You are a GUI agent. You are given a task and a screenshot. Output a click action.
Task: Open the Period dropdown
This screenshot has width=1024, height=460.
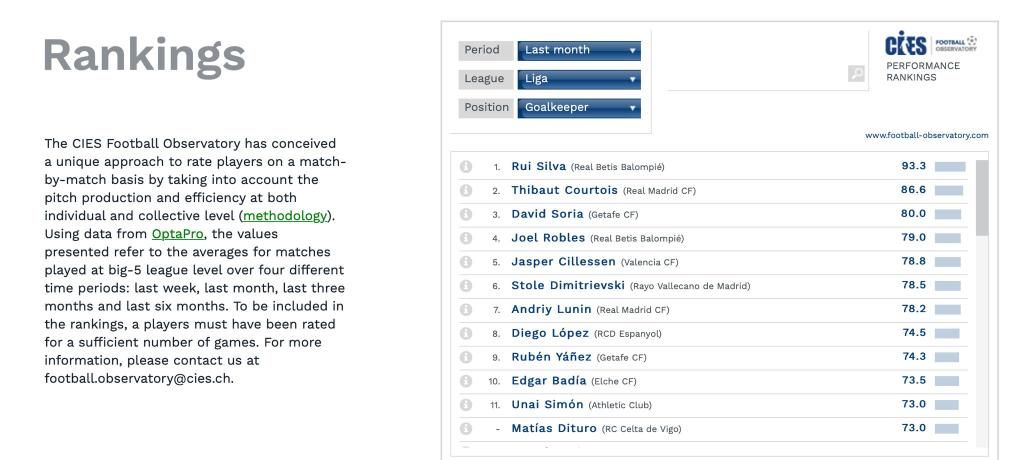point(579,50)
